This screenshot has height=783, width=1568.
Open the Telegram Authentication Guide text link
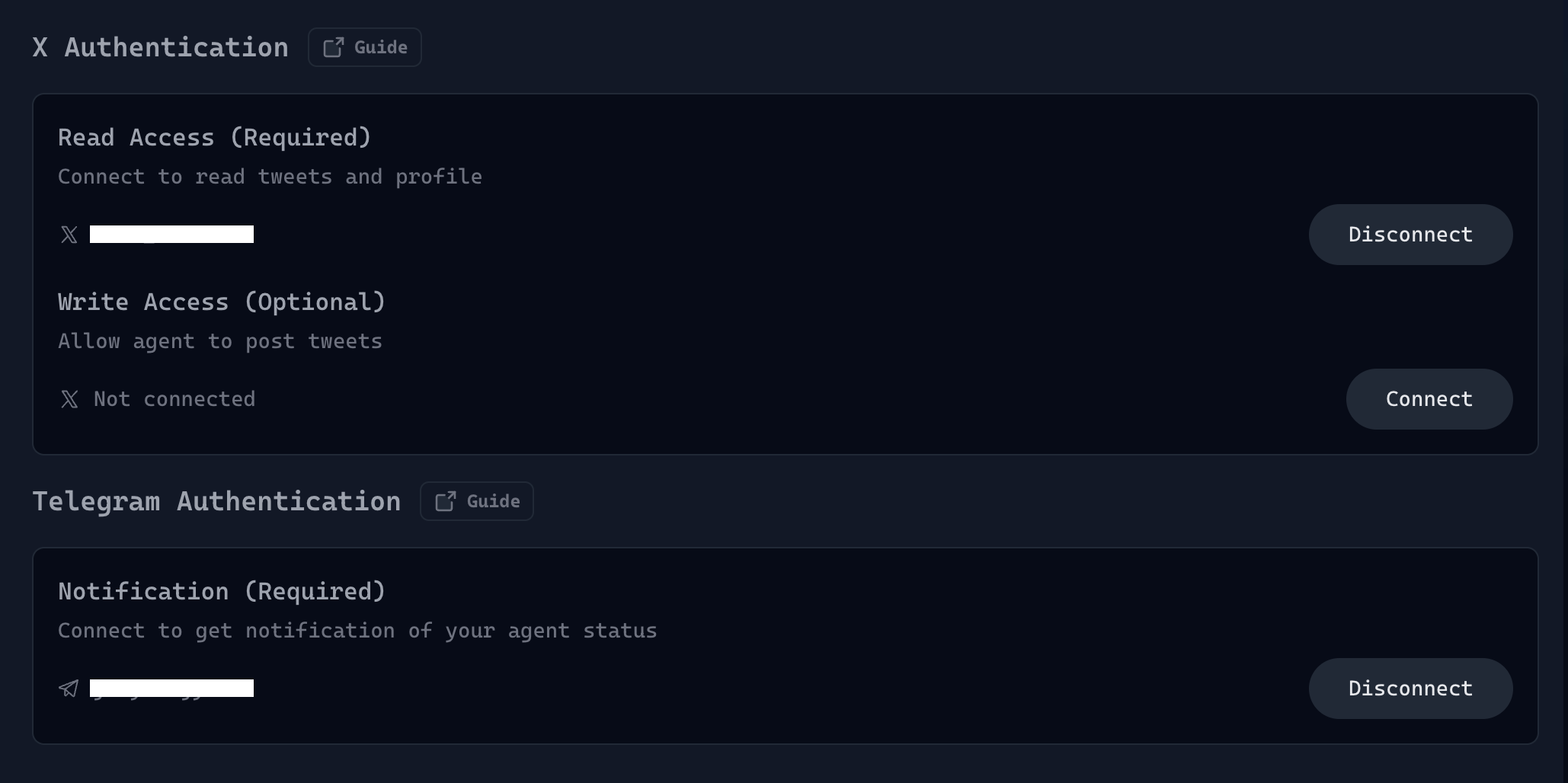493,501
